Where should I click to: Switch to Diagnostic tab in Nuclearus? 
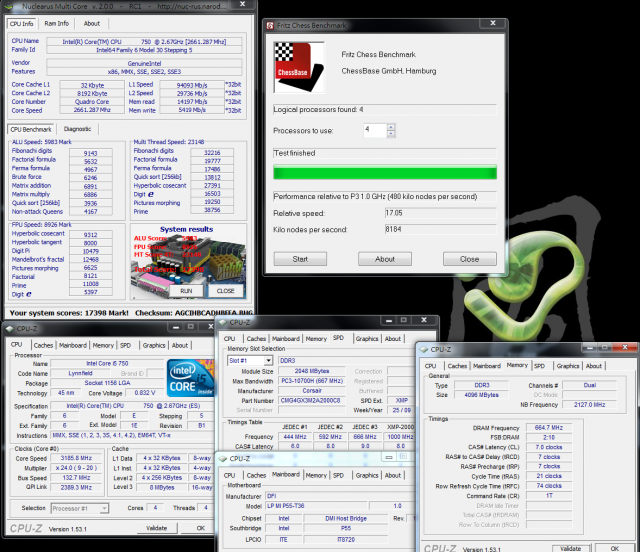point(78,129)
